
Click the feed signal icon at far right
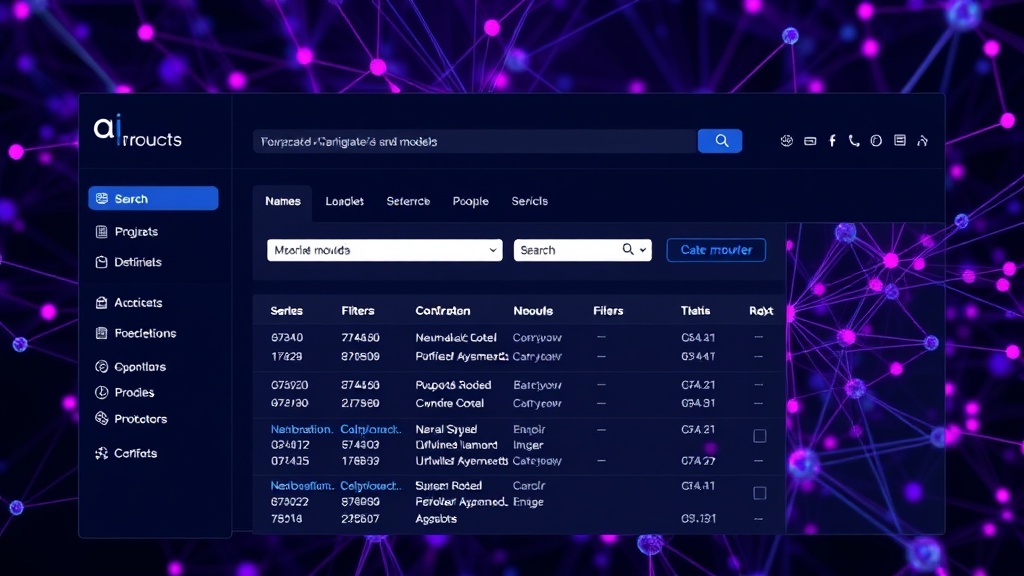(922, 140)
